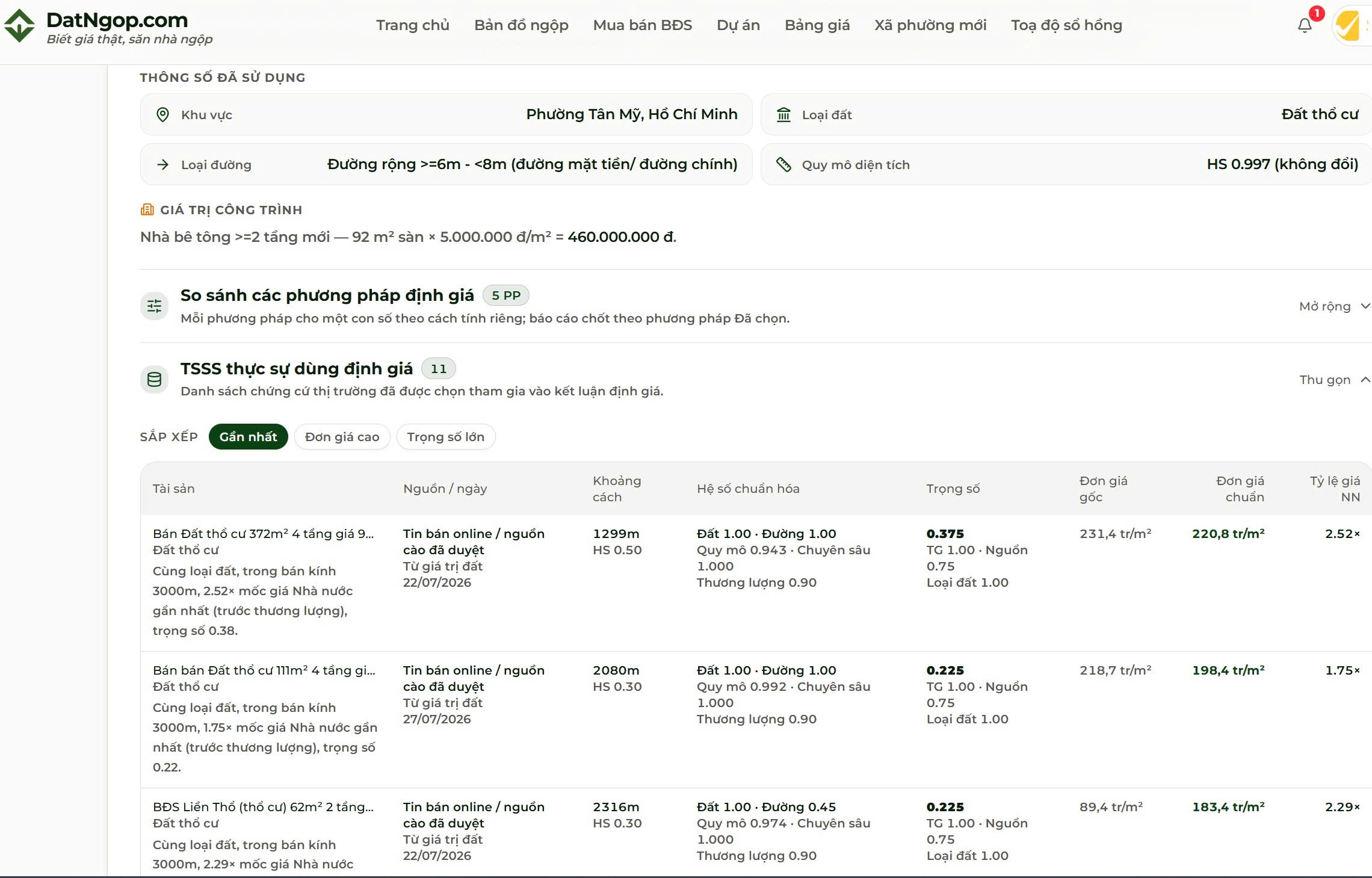
Task: Select the Gần nhất sort option
Action: point(249,437)
